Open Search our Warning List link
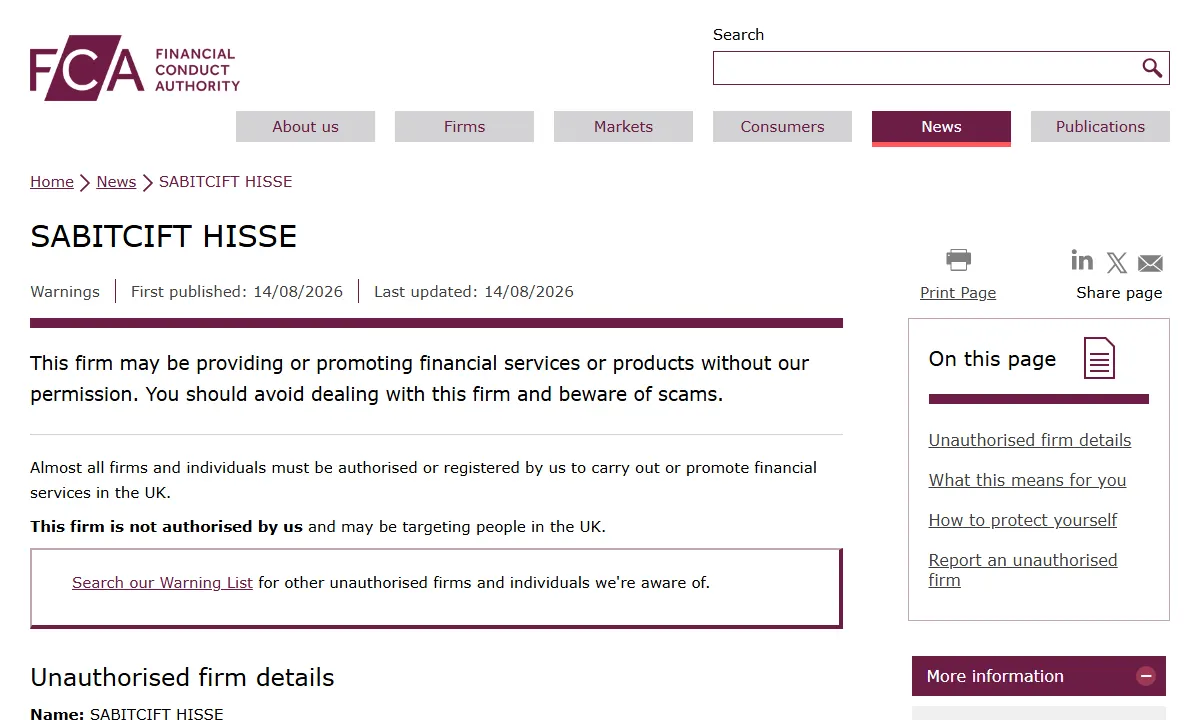 click(162, 582)
